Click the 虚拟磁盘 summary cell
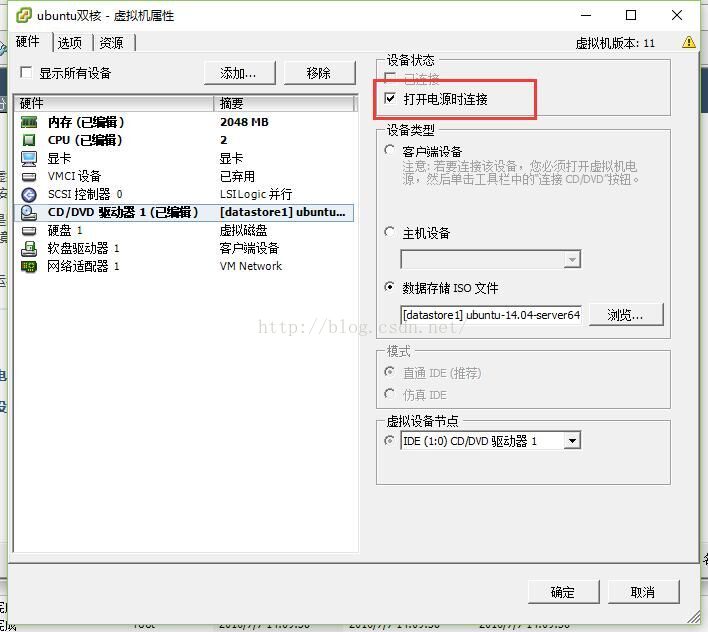708x632 pixels. coord(243,231)
